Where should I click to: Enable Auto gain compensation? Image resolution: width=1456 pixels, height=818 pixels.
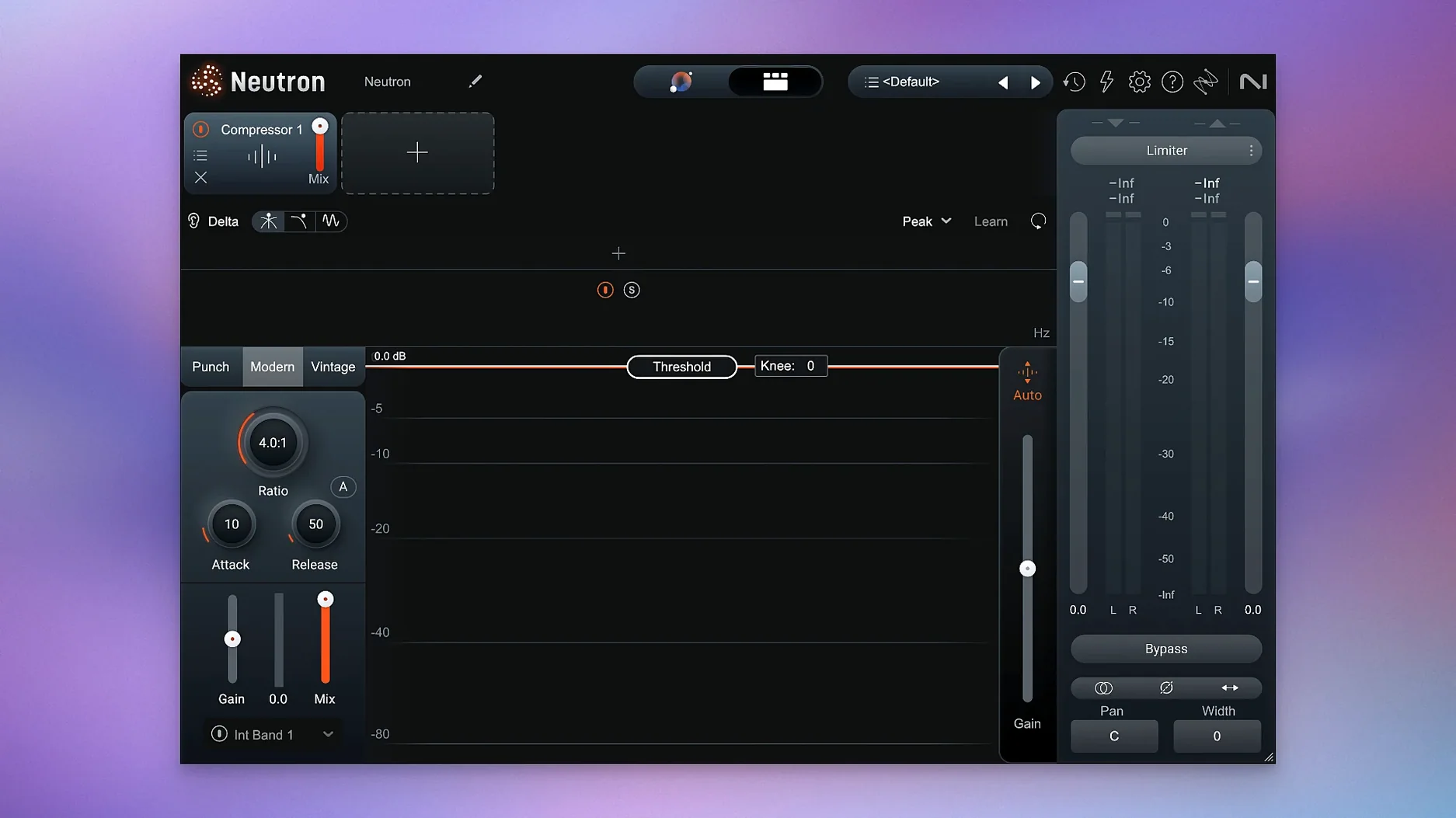pyautogui.click(x=1027, y=381)
